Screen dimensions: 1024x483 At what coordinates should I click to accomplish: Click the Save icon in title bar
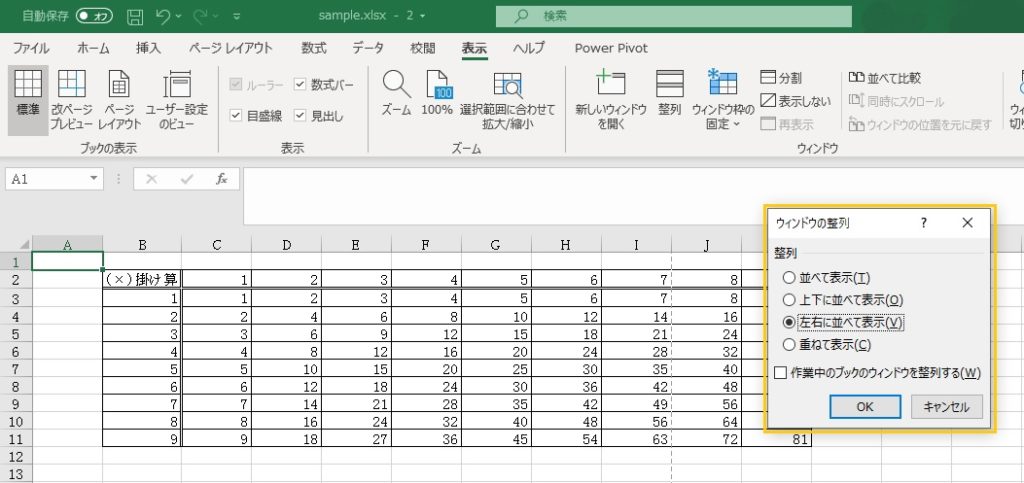click(135, 16)
